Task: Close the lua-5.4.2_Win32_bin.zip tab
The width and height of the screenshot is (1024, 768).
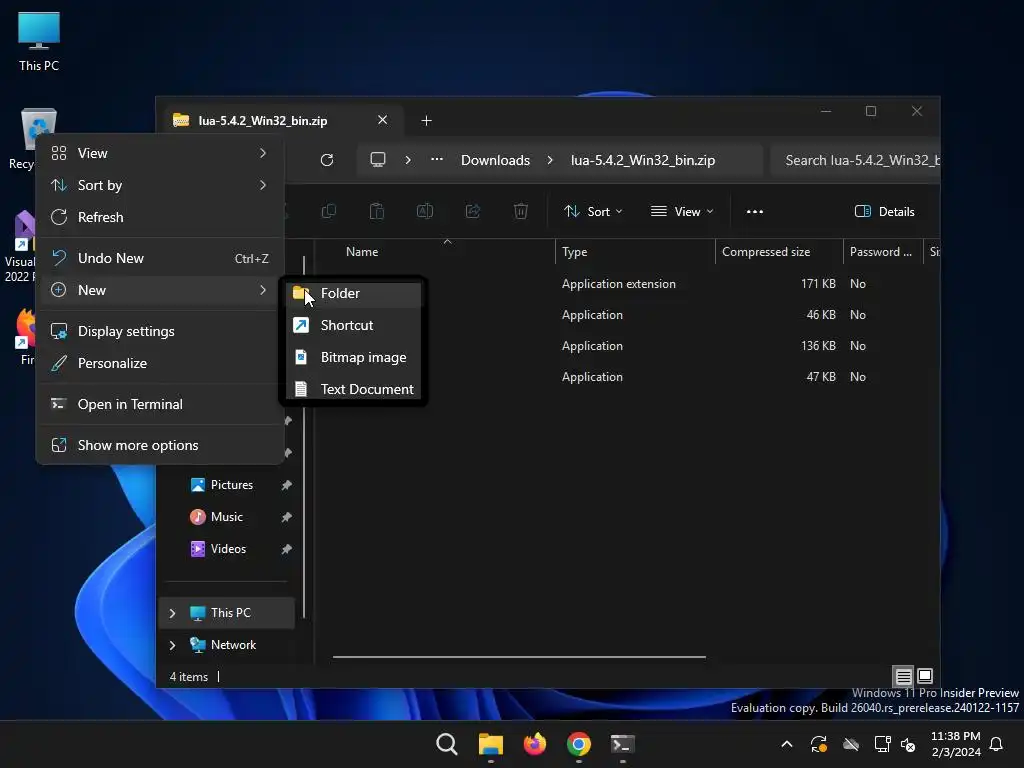Action: (383, 120)
